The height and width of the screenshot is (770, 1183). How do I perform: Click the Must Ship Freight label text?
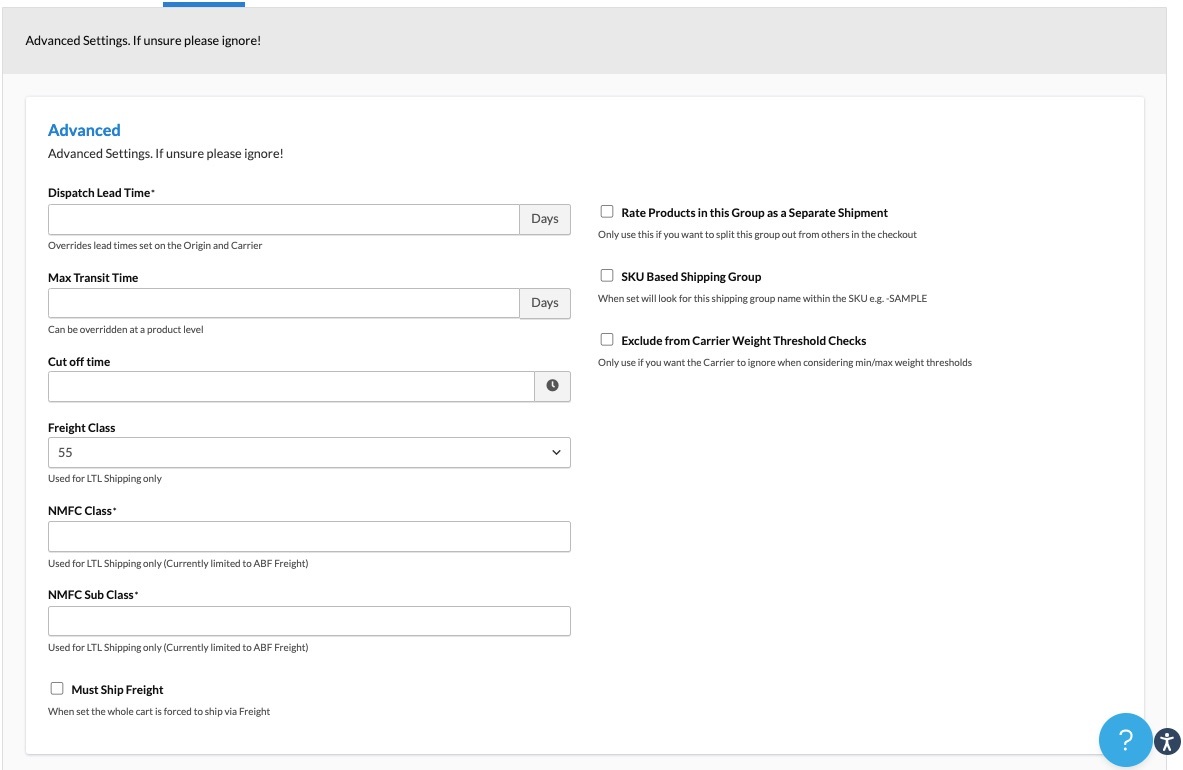pos(117,690)
